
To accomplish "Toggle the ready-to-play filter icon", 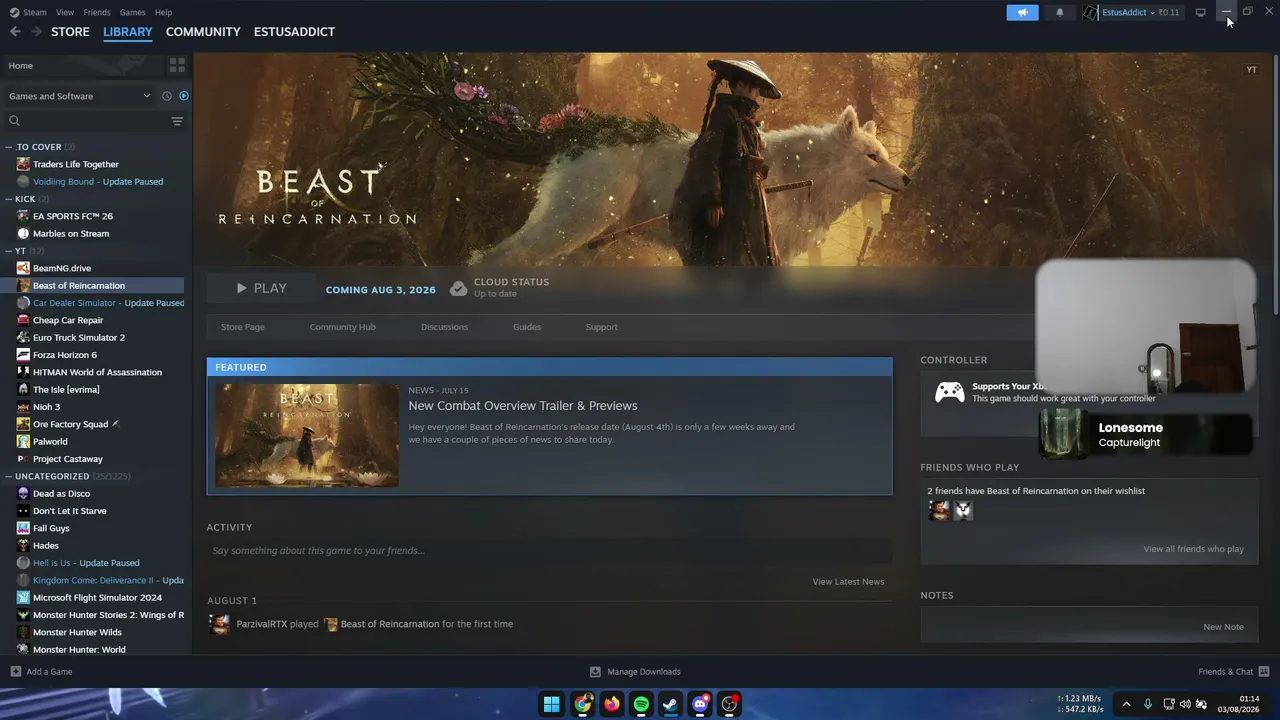I will click(183, 96).
